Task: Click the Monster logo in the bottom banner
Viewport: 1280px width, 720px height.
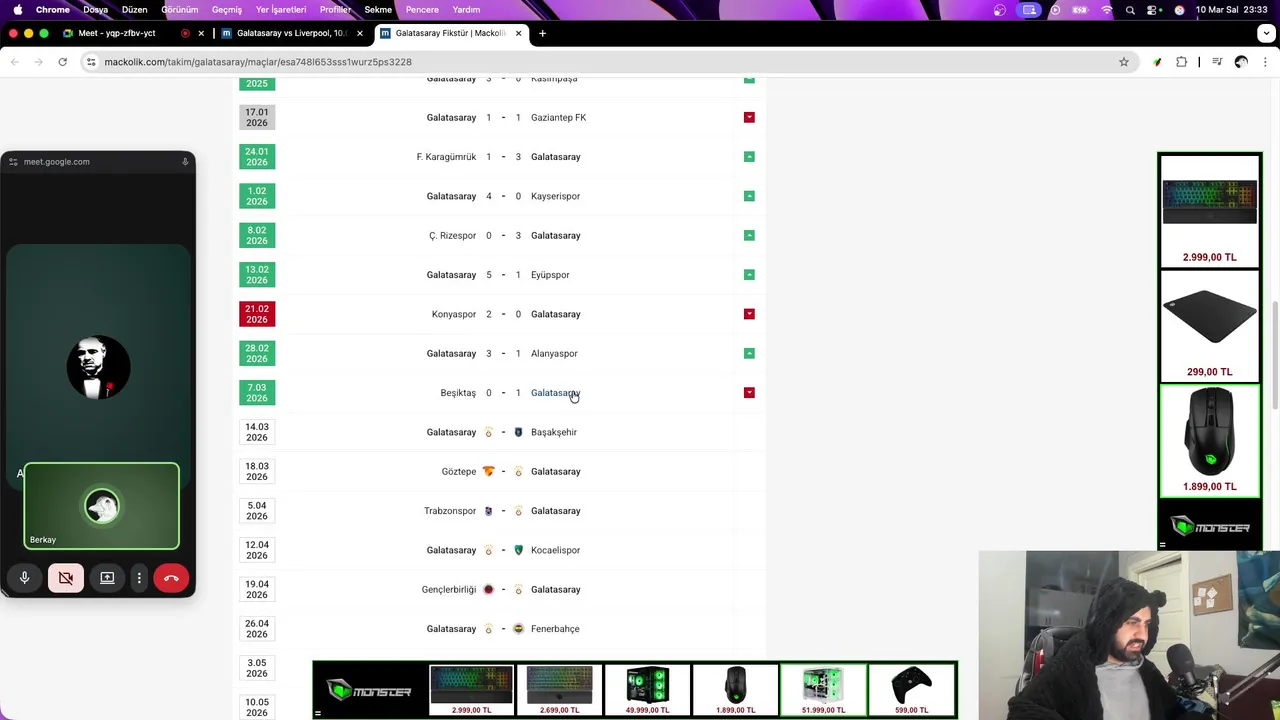Action: coord(369,690)
